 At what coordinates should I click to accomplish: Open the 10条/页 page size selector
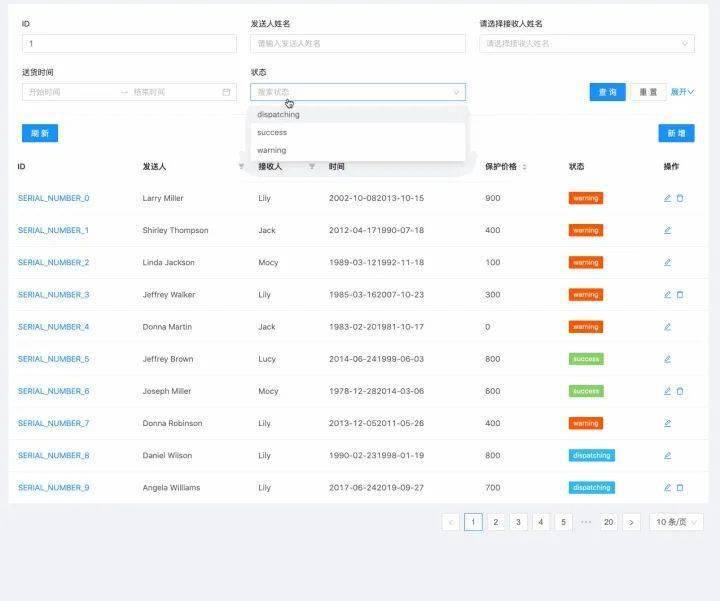point(676,522)
